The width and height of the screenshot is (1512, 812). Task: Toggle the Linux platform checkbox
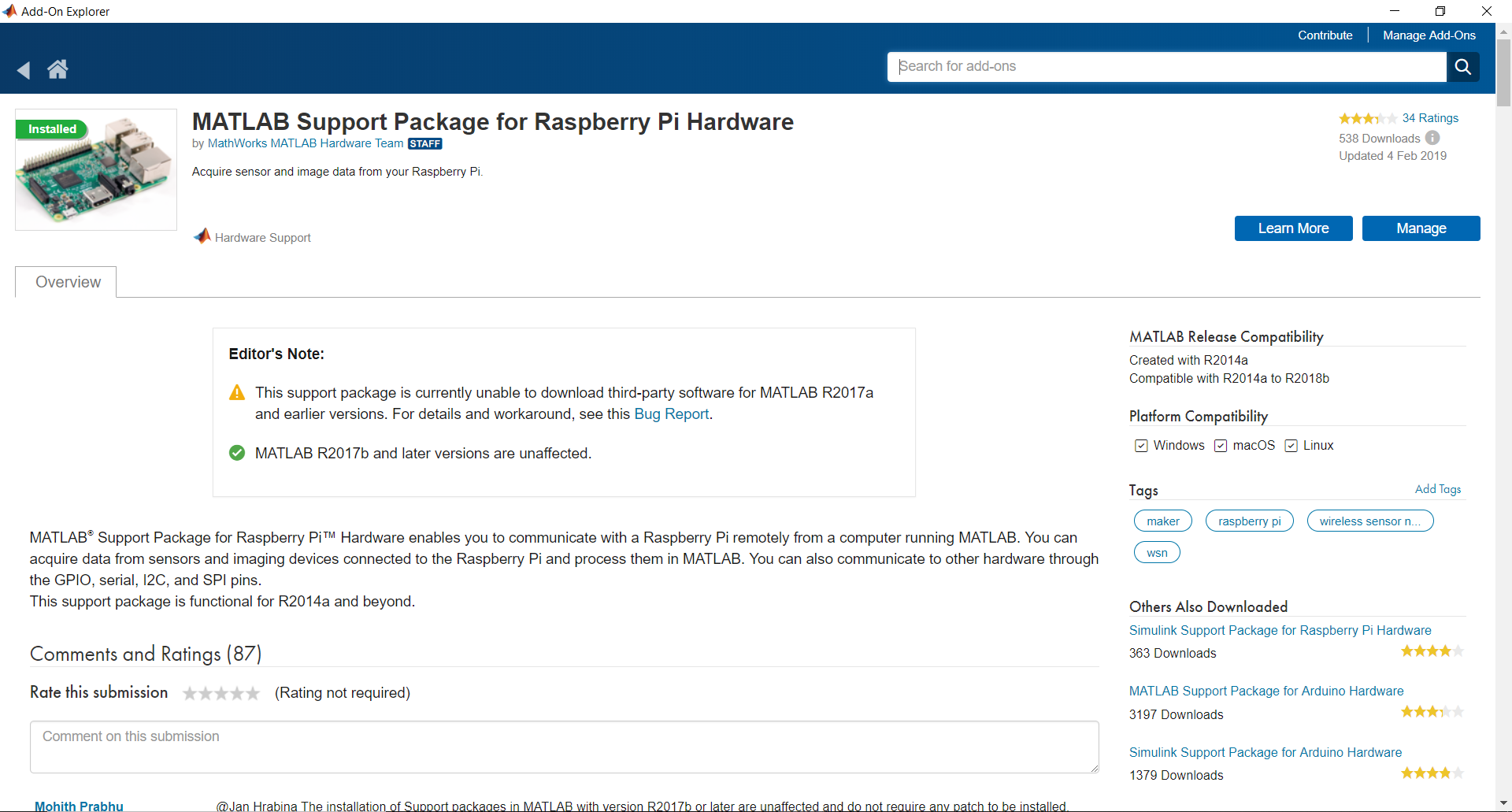1291,446
